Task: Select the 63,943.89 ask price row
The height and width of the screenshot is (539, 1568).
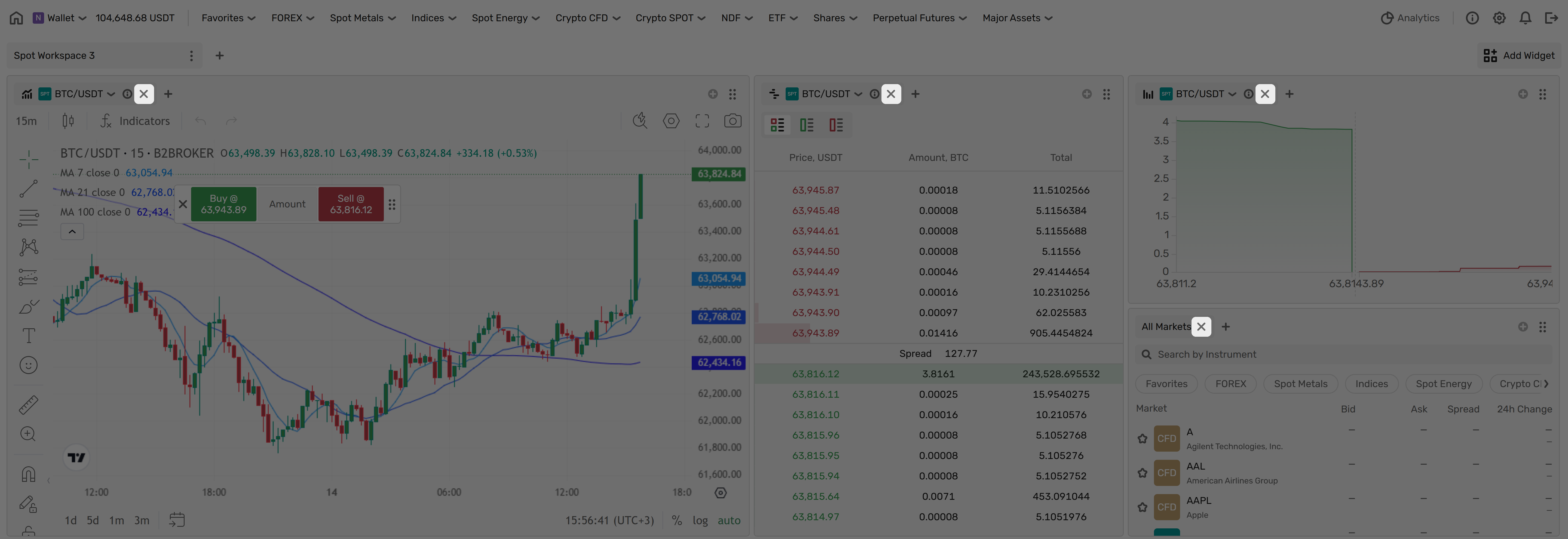Action: tap(938, 333)
